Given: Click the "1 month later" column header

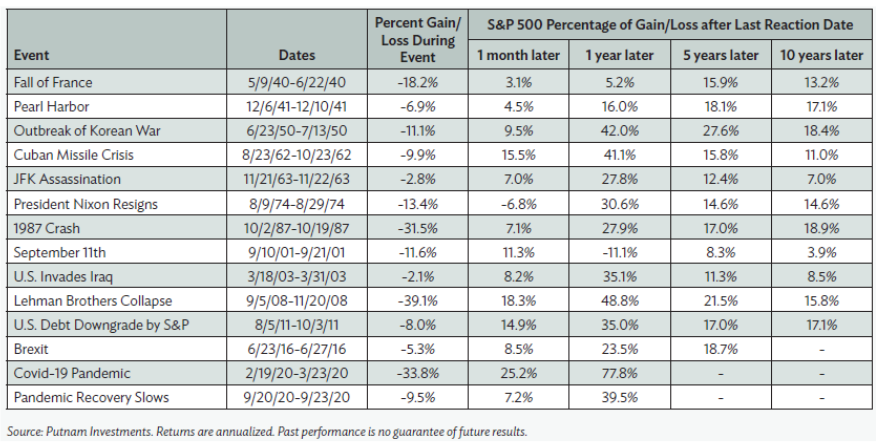Looking at the screenshot, I should pyautogui.click(x=518, y=56).
